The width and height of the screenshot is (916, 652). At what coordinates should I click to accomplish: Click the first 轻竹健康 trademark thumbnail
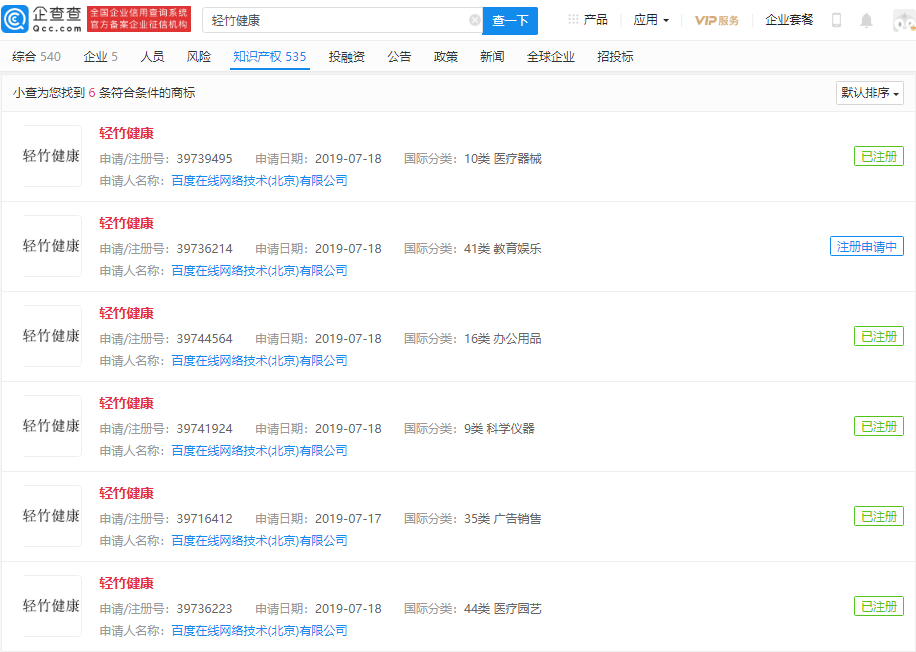pos(50,156)
